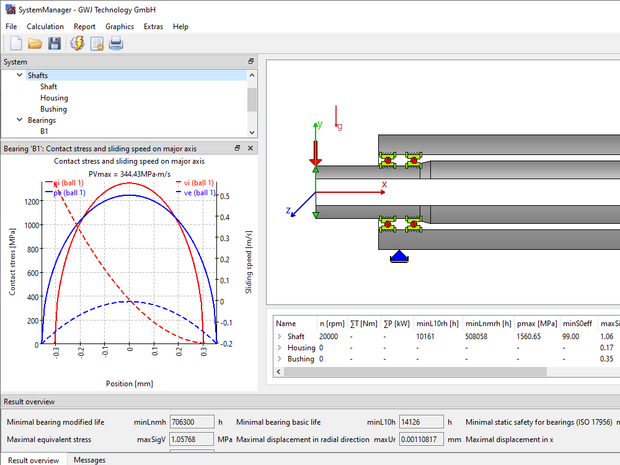Open the Graphics menu
Screen dimensions: 620x465
click(119, 26)
